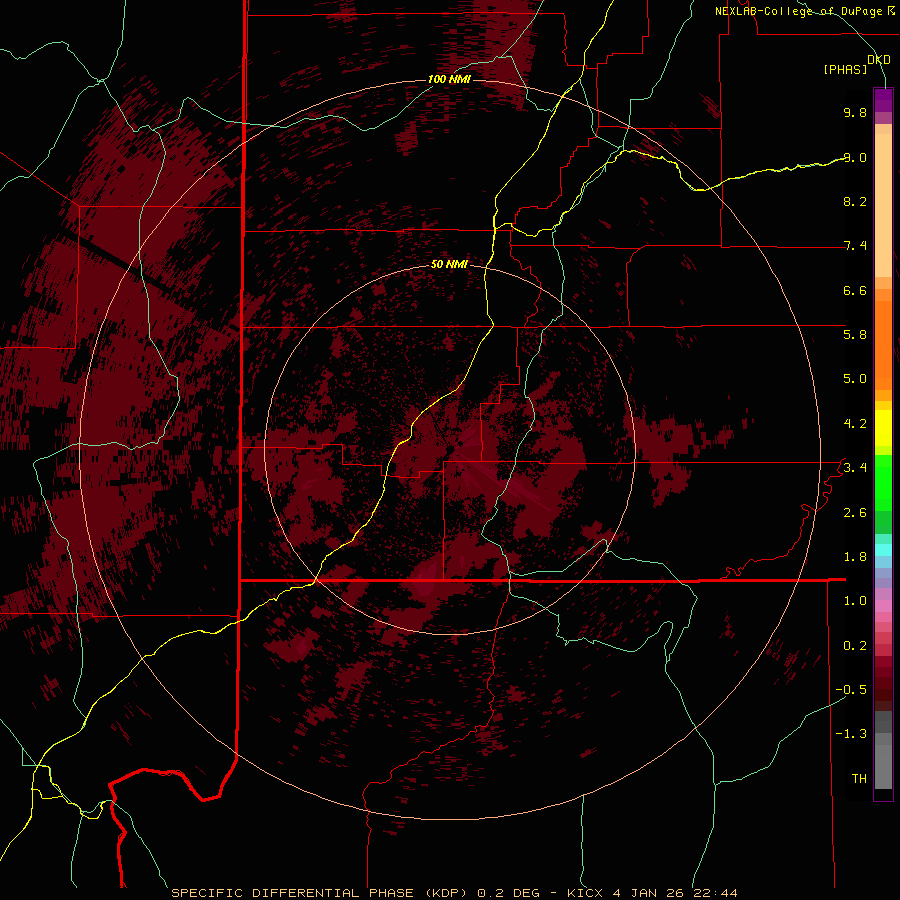Click the NEXLAB-College of DuPage header text
Image resolution: width=900 pixels, height=900 pixels.
[x=798, y=11]
